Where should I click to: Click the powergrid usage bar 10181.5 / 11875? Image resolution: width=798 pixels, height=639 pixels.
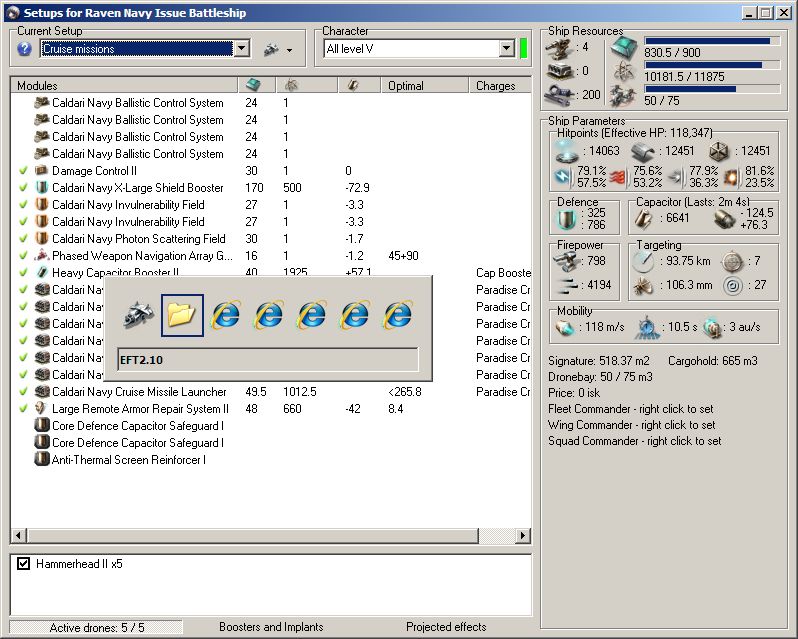tap(712, 65)
